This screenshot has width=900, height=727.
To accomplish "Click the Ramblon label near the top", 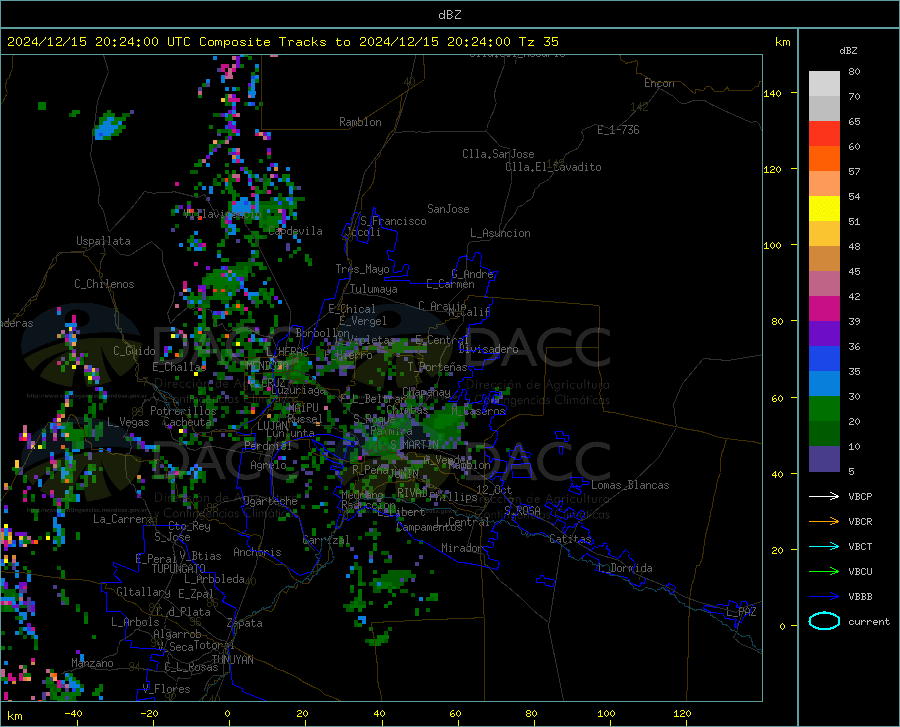I will (x=360, y=122).
